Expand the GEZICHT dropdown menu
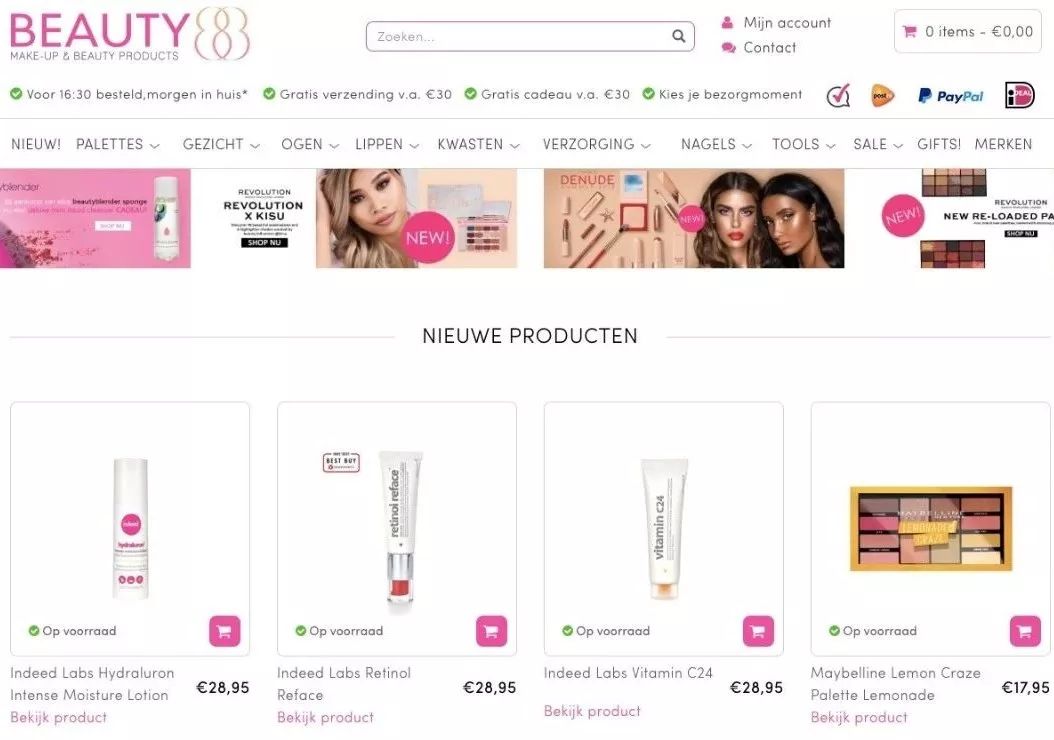 coord(221,144)
